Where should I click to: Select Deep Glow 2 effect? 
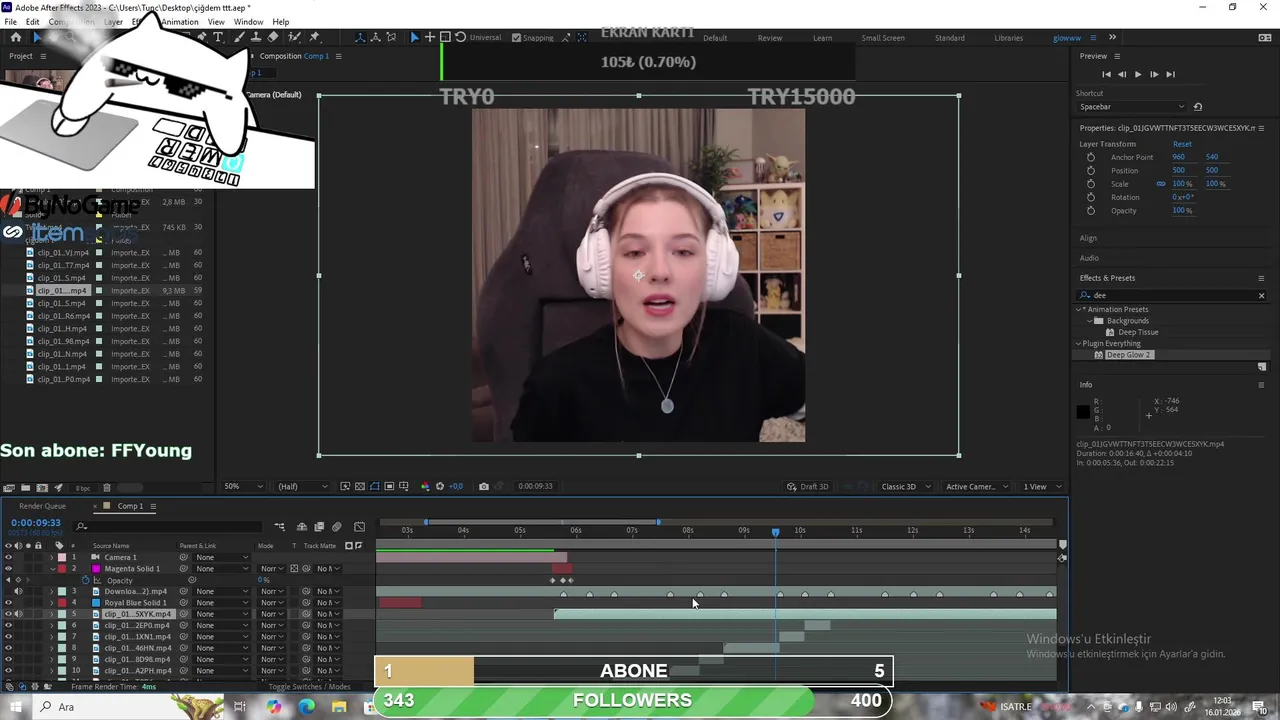point(1129,355)
